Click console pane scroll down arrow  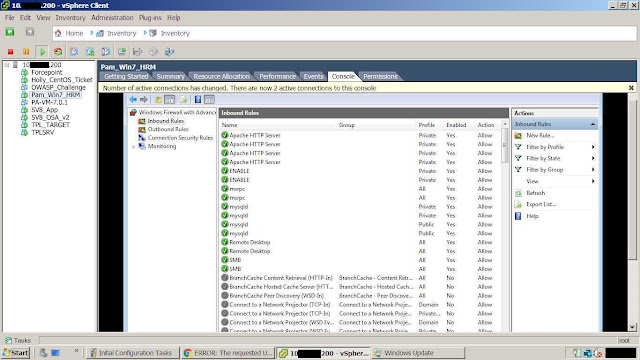click(x=632, y=327)
